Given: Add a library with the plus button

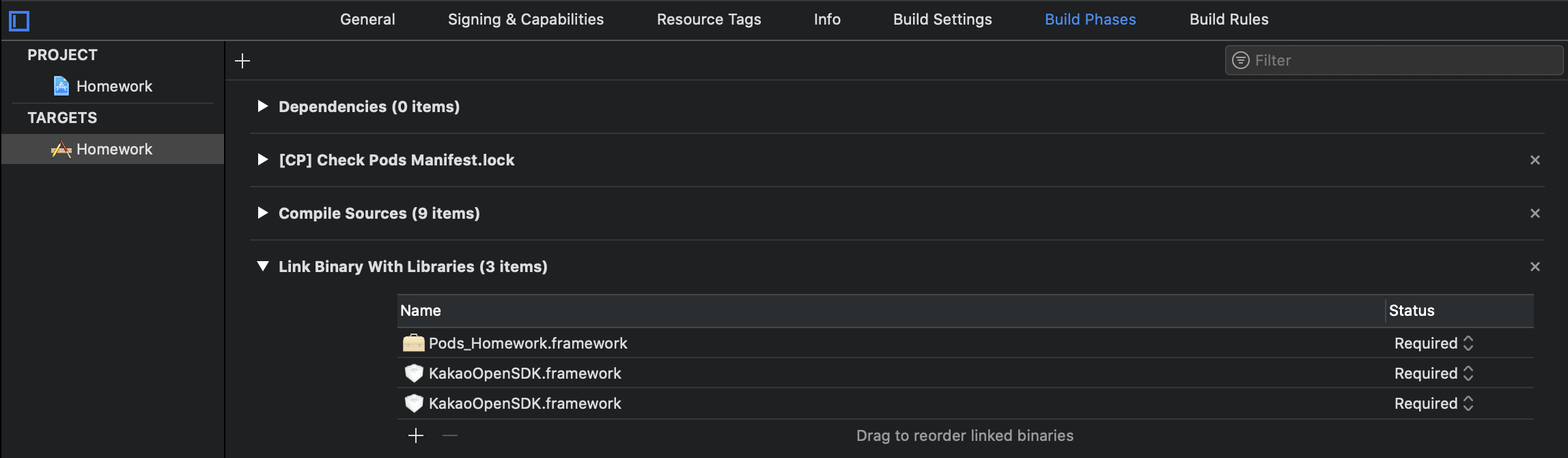Looking at the screenshot, I should click(416, 435).
